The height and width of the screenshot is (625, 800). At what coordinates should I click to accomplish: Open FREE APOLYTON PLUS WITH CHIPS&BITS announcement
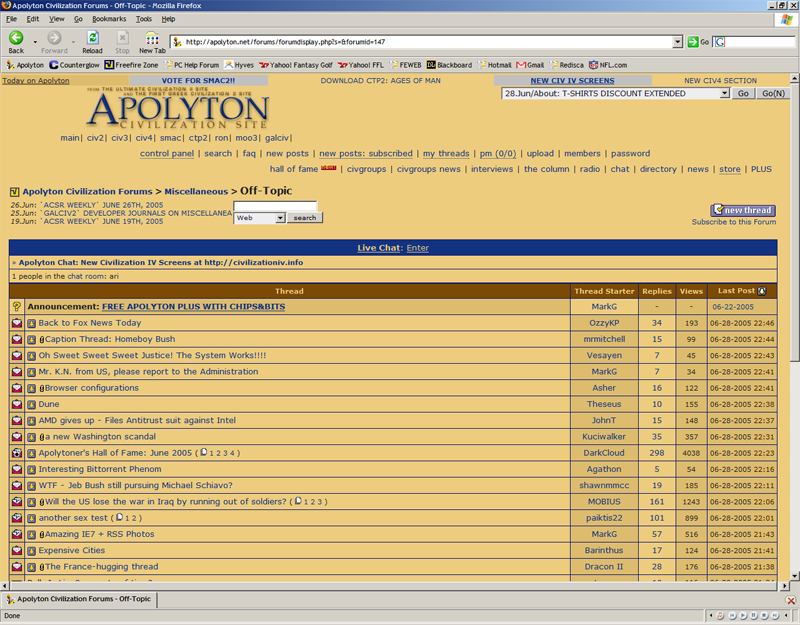pyautogui.click(x=193, y=307)
